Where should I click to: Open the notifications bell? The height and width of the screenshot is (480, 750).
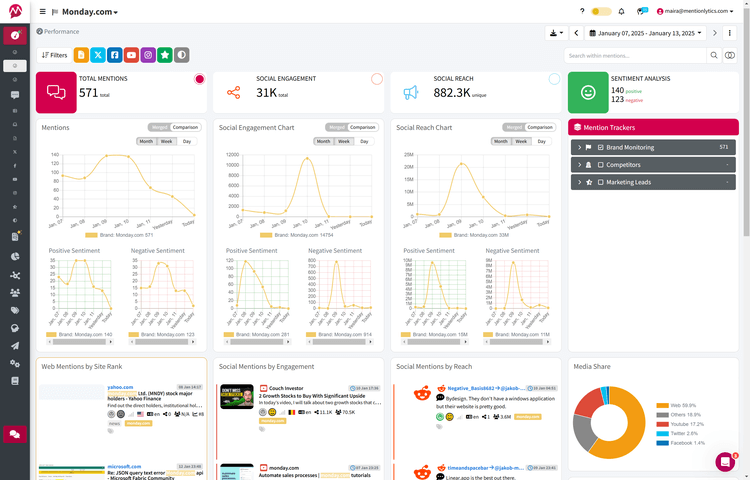[621, 11]
